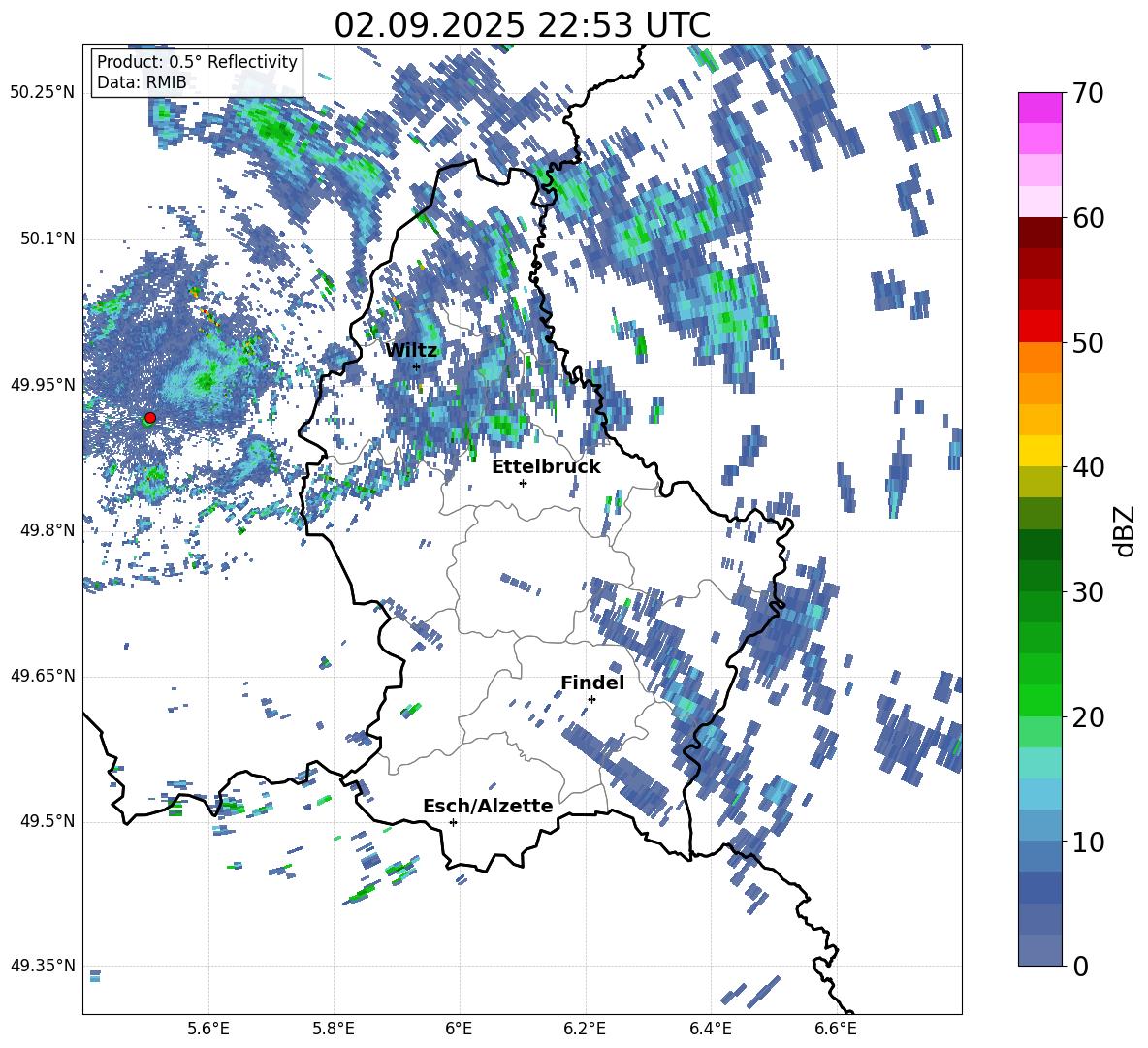Click the 6.4°E longitude label

(710, 1029)
